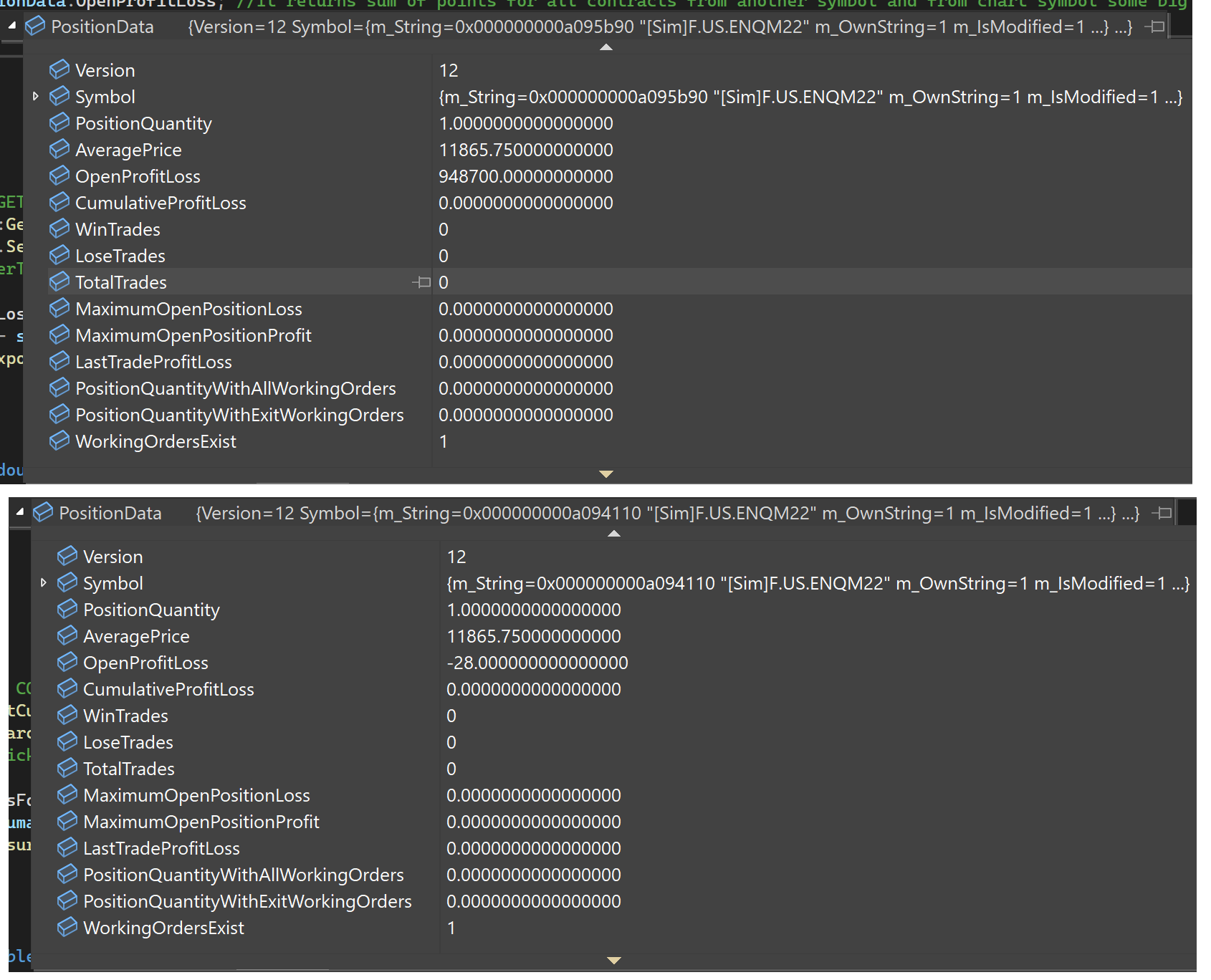This screenshot has width=1211, height=980.
Task: Select the MaximumOpenPositionProfit row in lower datatip
Action: pyautogui.click(x=613, y=822)
